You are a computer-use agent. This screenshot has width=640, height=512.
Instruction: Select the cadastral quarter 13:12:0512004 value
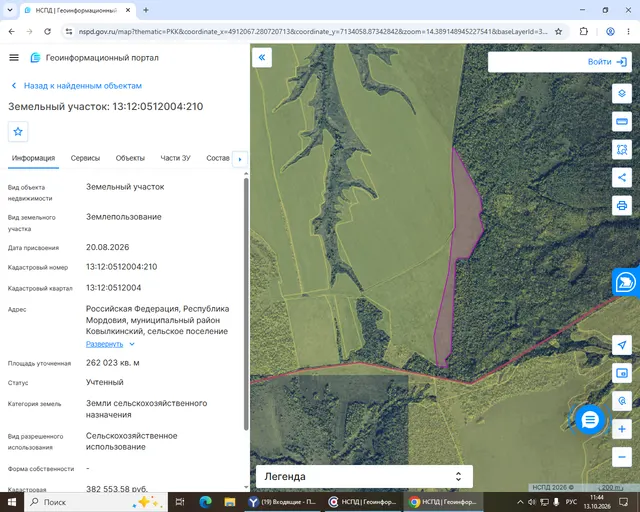coord(113,288)
